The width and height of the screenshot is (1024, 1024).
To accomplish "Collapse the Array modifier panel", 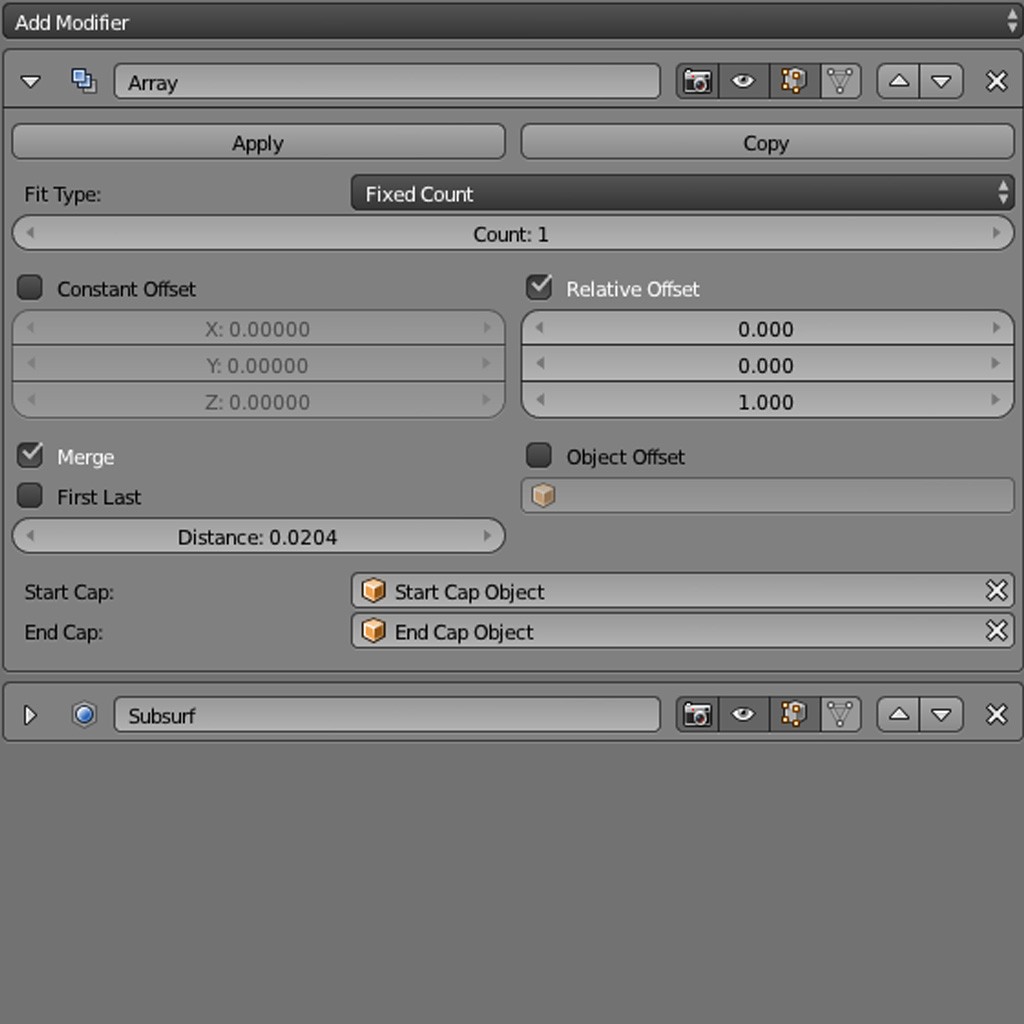I will pos(30,81).
